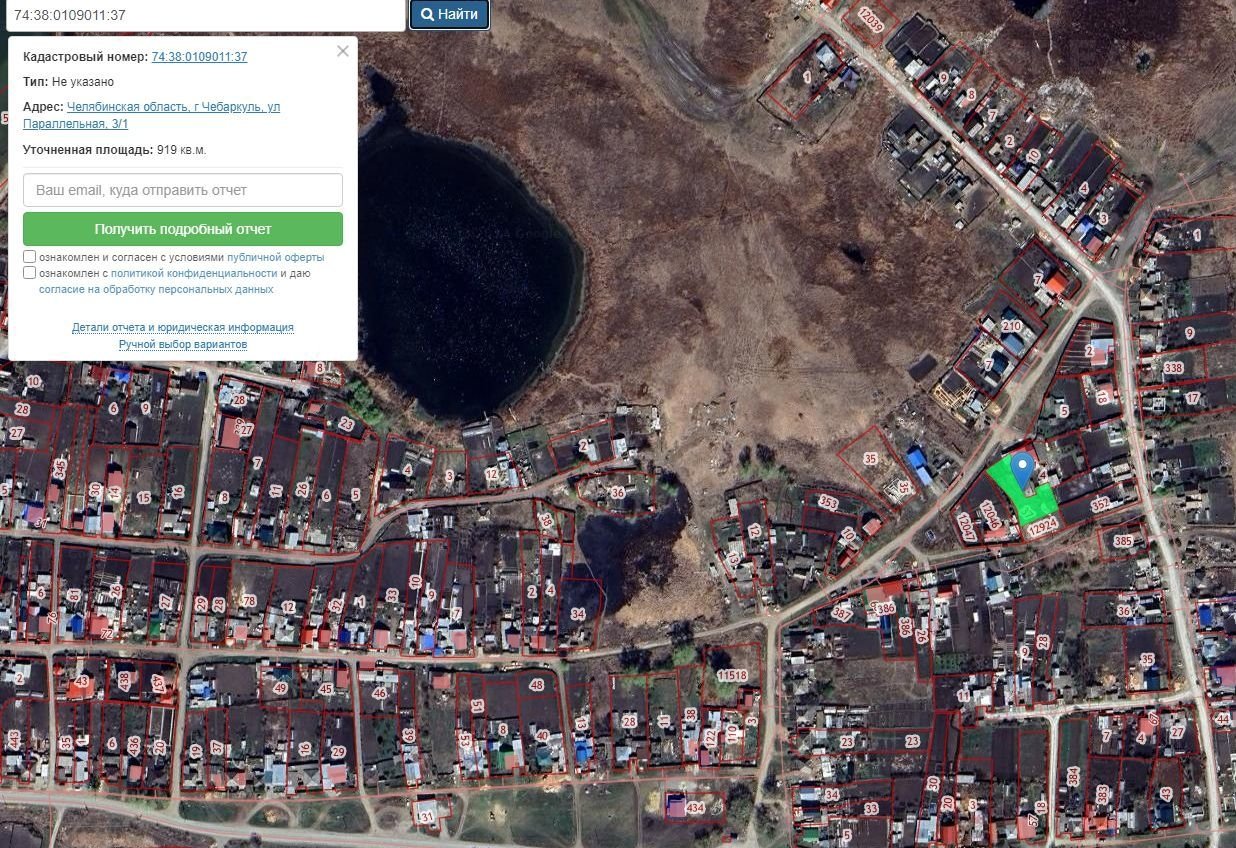Select parcel labeled 338 on map
This screenshot has height=848, width=1236.
tap(1173, 368)
